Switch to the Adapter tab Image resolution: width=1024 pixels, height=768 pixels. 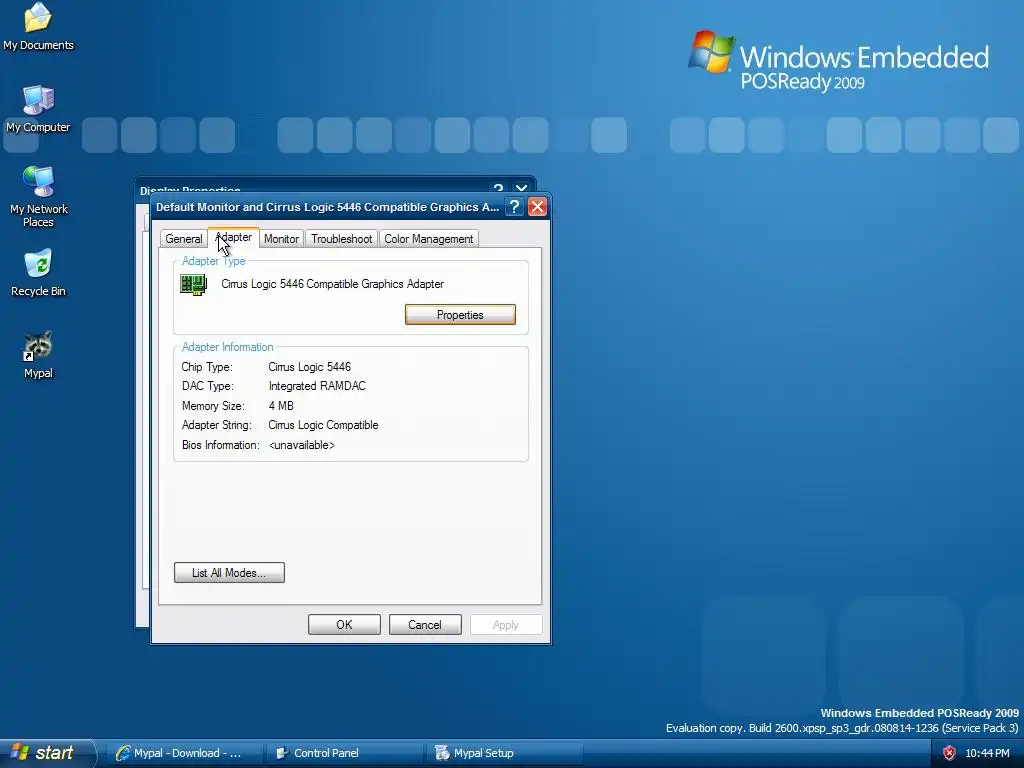(233, 238)
